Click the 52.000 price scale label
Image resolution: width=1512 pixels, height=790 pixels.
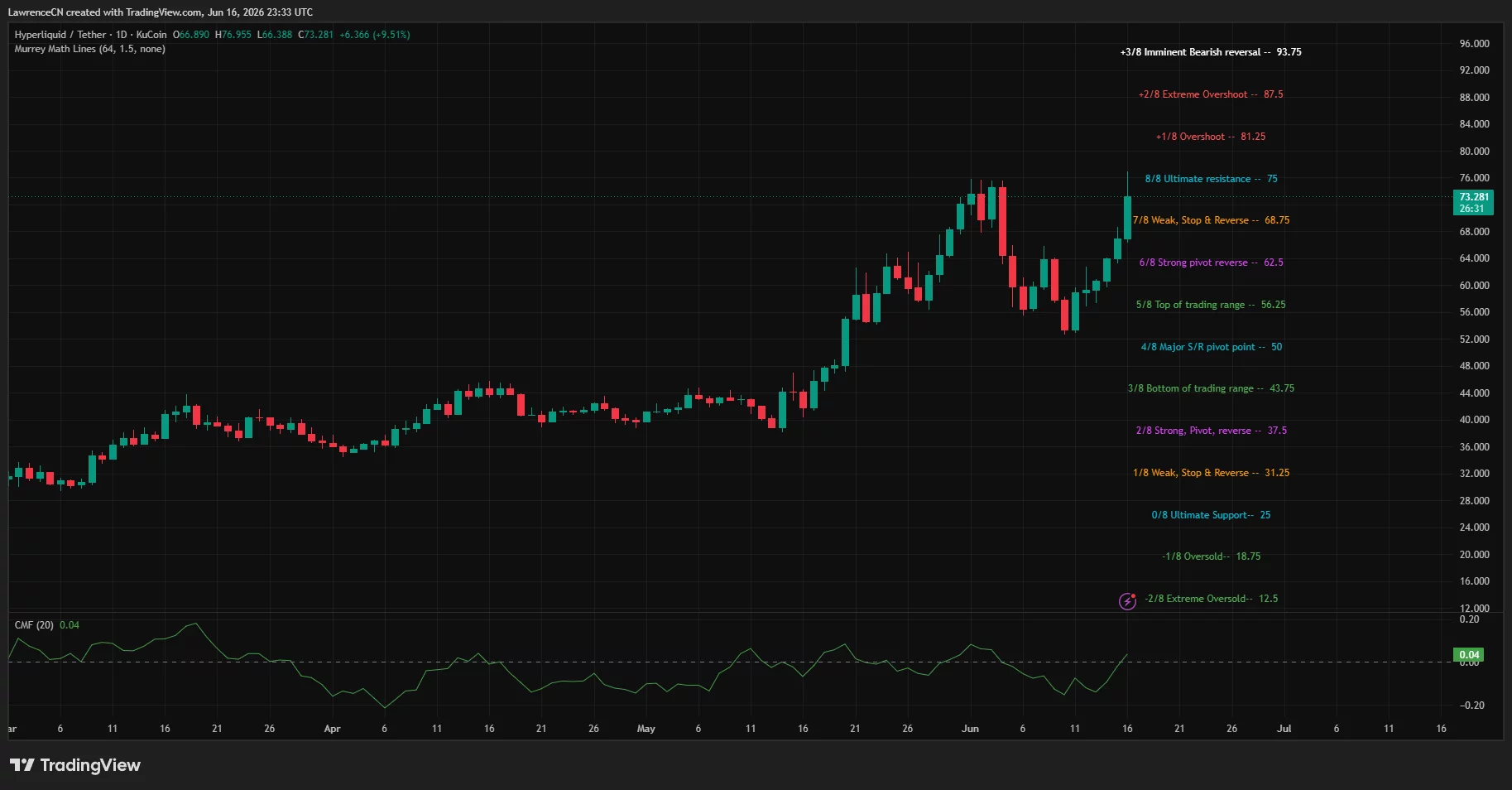coord(1474,340)
